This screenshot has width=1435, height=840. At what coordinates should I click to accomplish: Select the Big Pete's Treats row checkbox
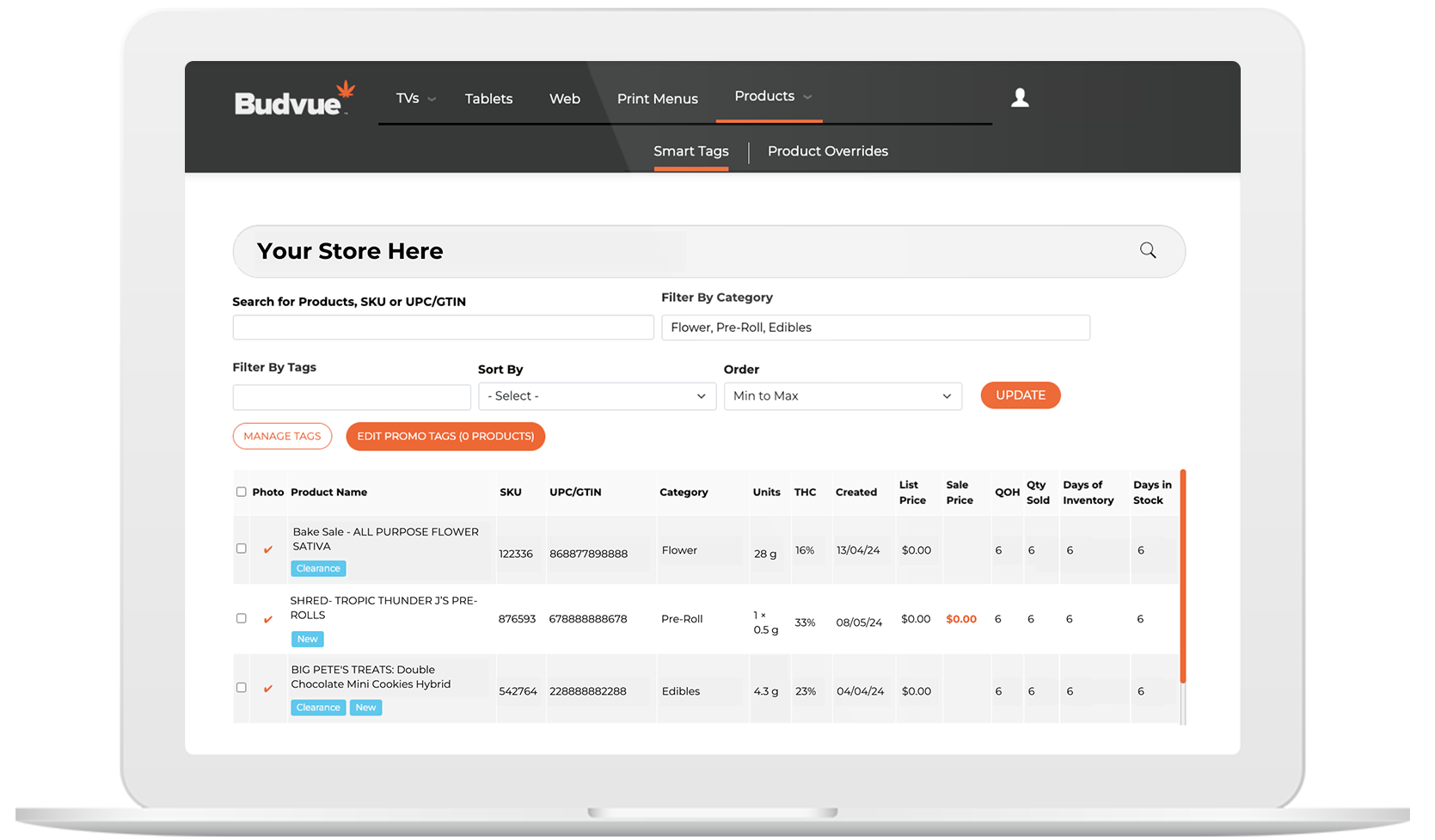242,688
